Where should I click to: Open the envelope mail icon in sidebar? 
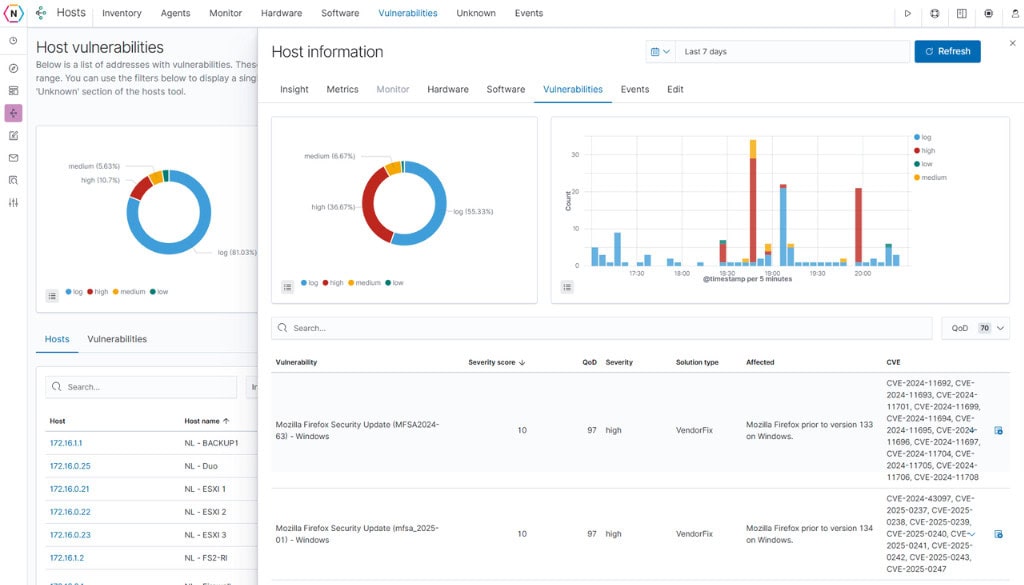13,158
